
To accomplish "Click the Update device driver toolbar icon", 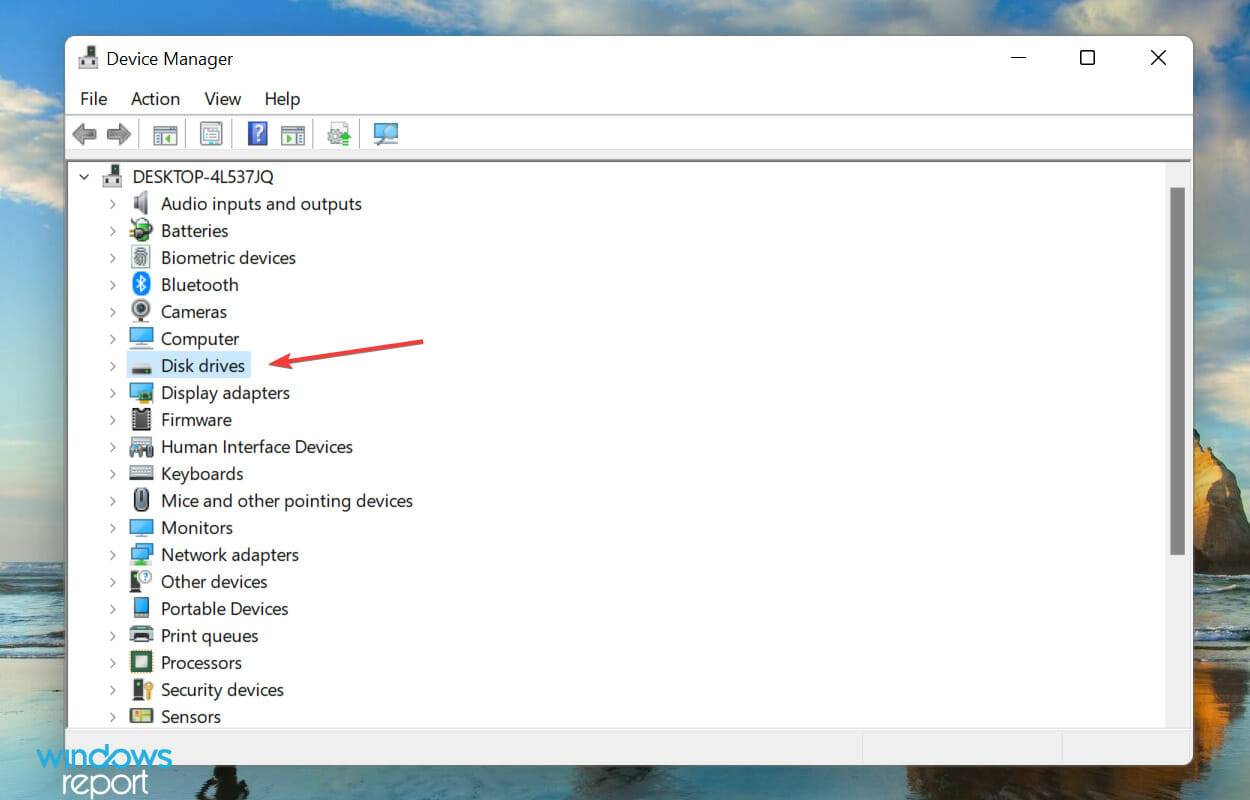I will pos(340,134).
